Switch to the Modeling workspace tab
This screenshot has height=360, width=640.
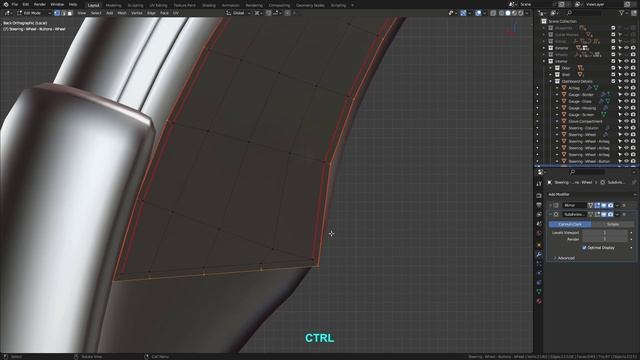[113, 5]
